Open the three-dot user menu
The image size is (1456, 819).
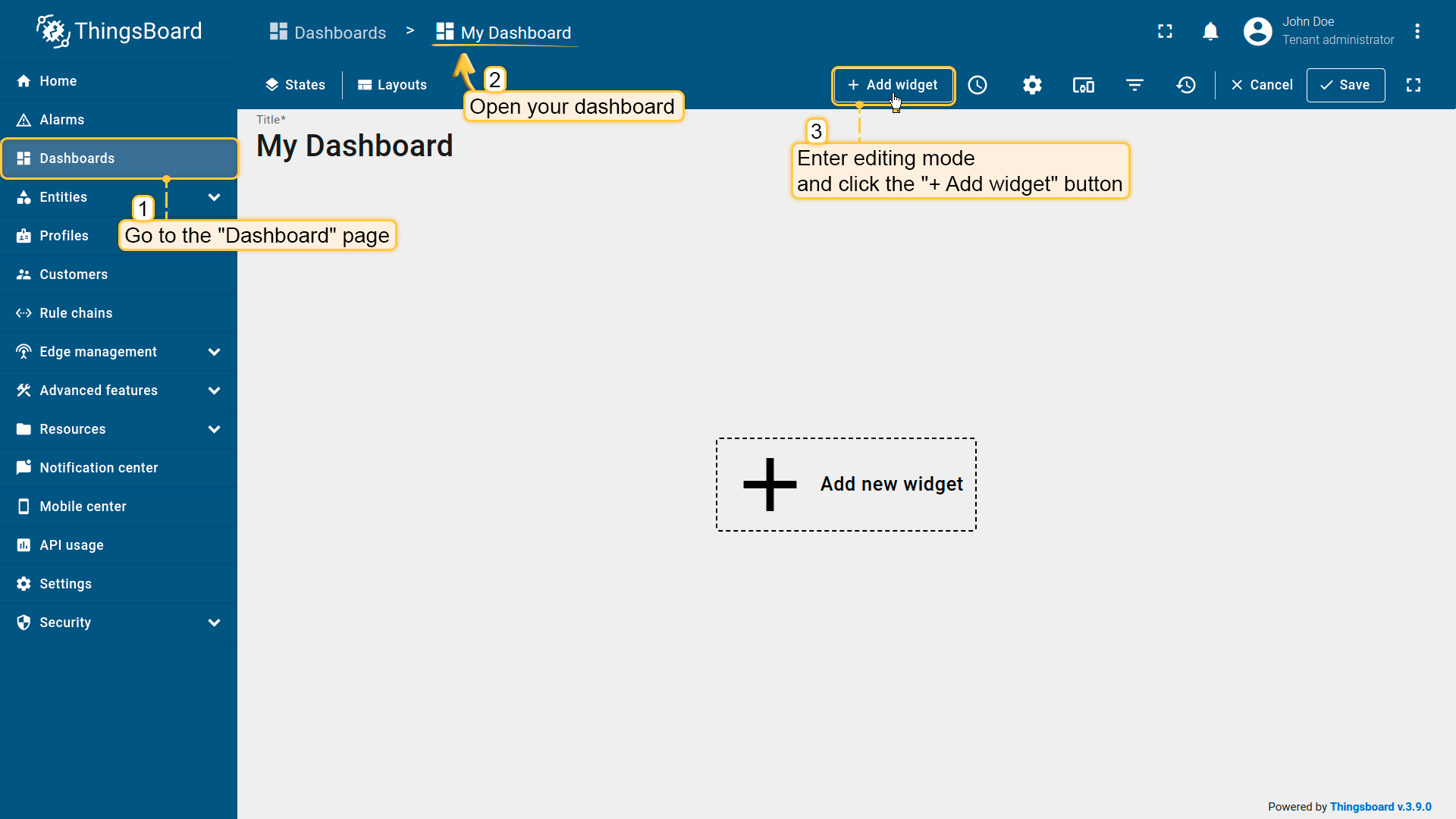pos(1417,31)
